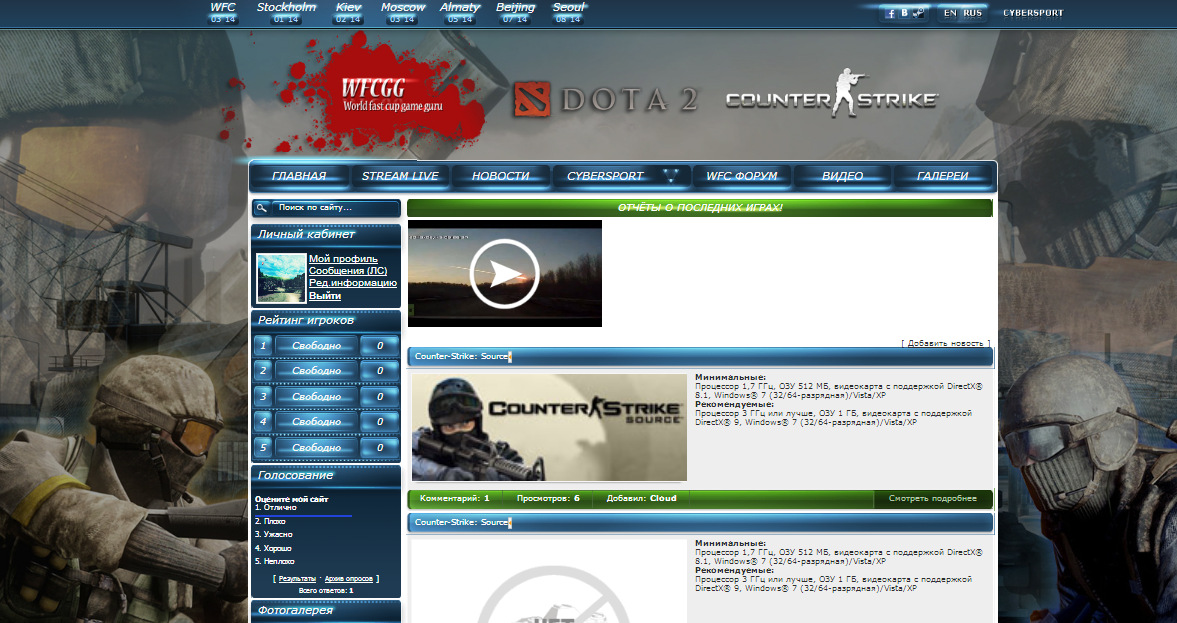The height and width of the screenshot is (623, 1177).
Task: Expand the CYBERSPORT menu arrow
Action: (x=671, y=176)
